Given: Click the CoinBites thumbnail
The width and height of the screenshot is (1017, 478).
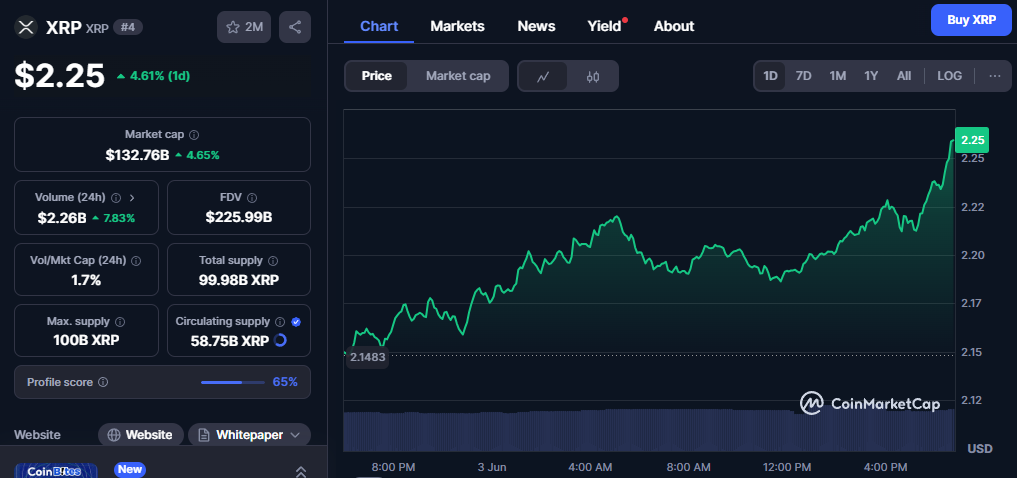Looking at the screenshot, I should click(x=56, y=471).
